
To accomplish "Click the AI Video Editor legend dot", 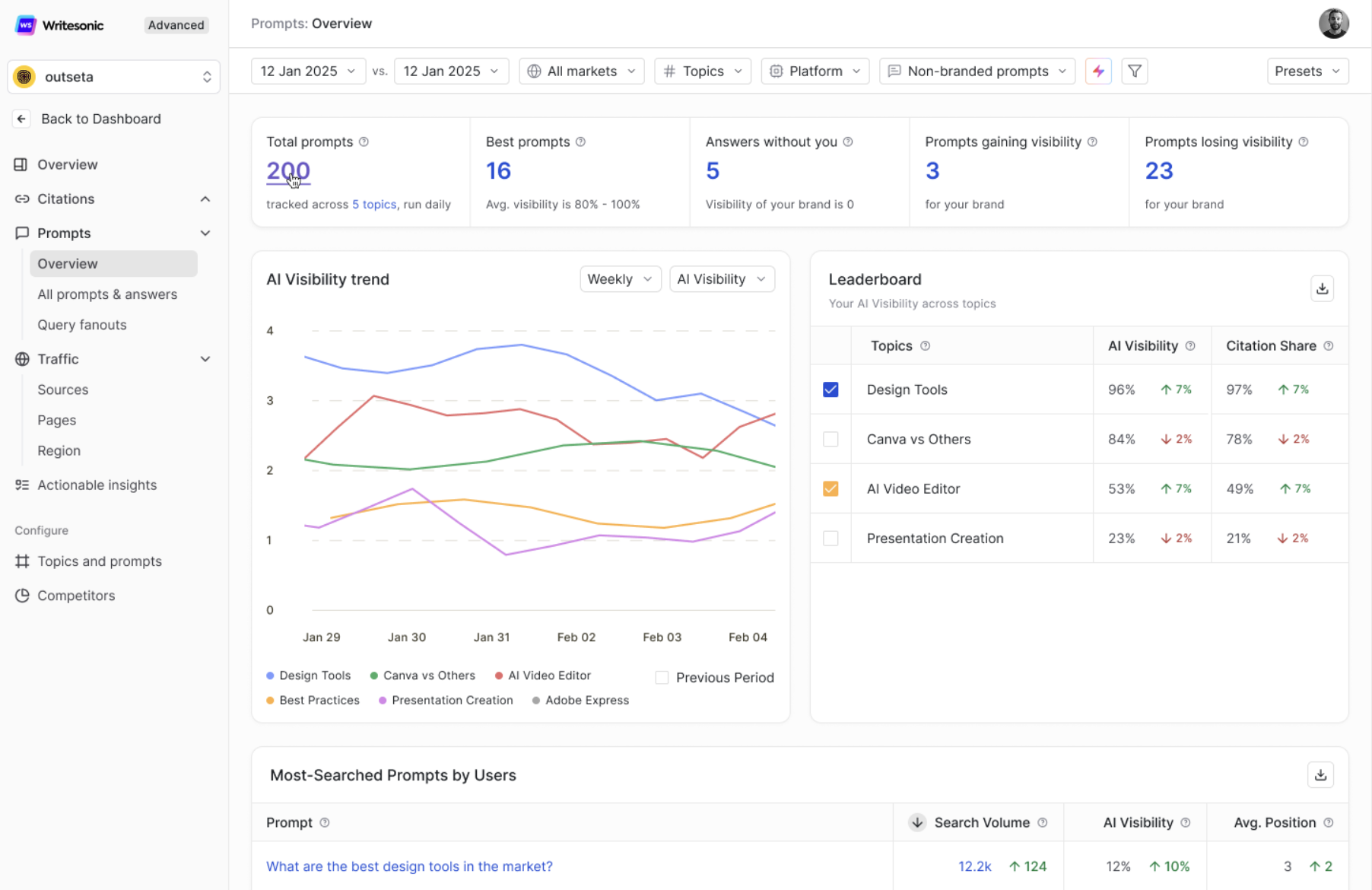I will (499, 675).
